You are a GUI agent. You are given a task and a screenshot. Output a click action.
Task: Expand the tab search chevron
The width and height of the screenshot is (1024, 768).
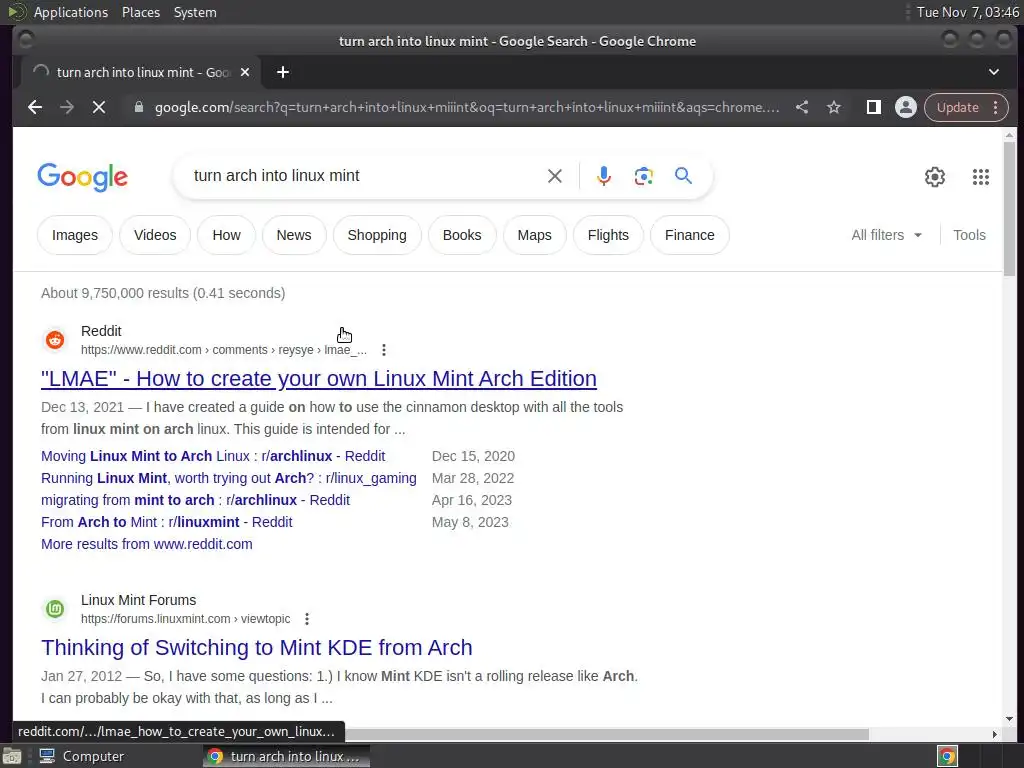(993, 72)
